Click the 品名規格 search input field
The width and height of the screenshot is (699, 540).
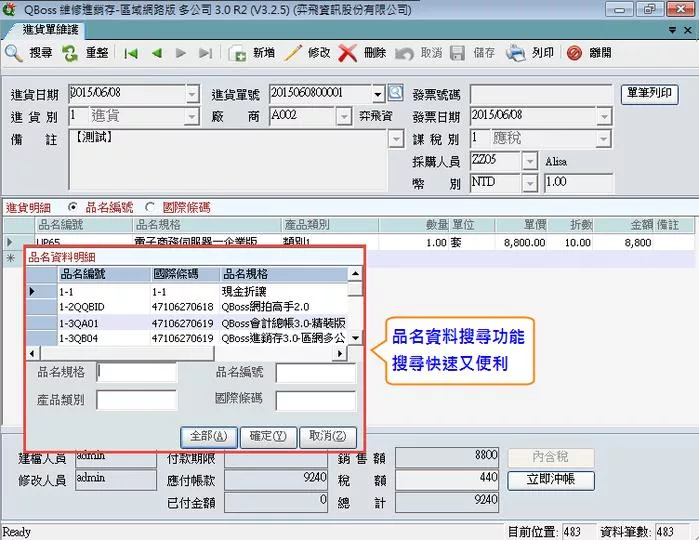[x=137, y=373]
